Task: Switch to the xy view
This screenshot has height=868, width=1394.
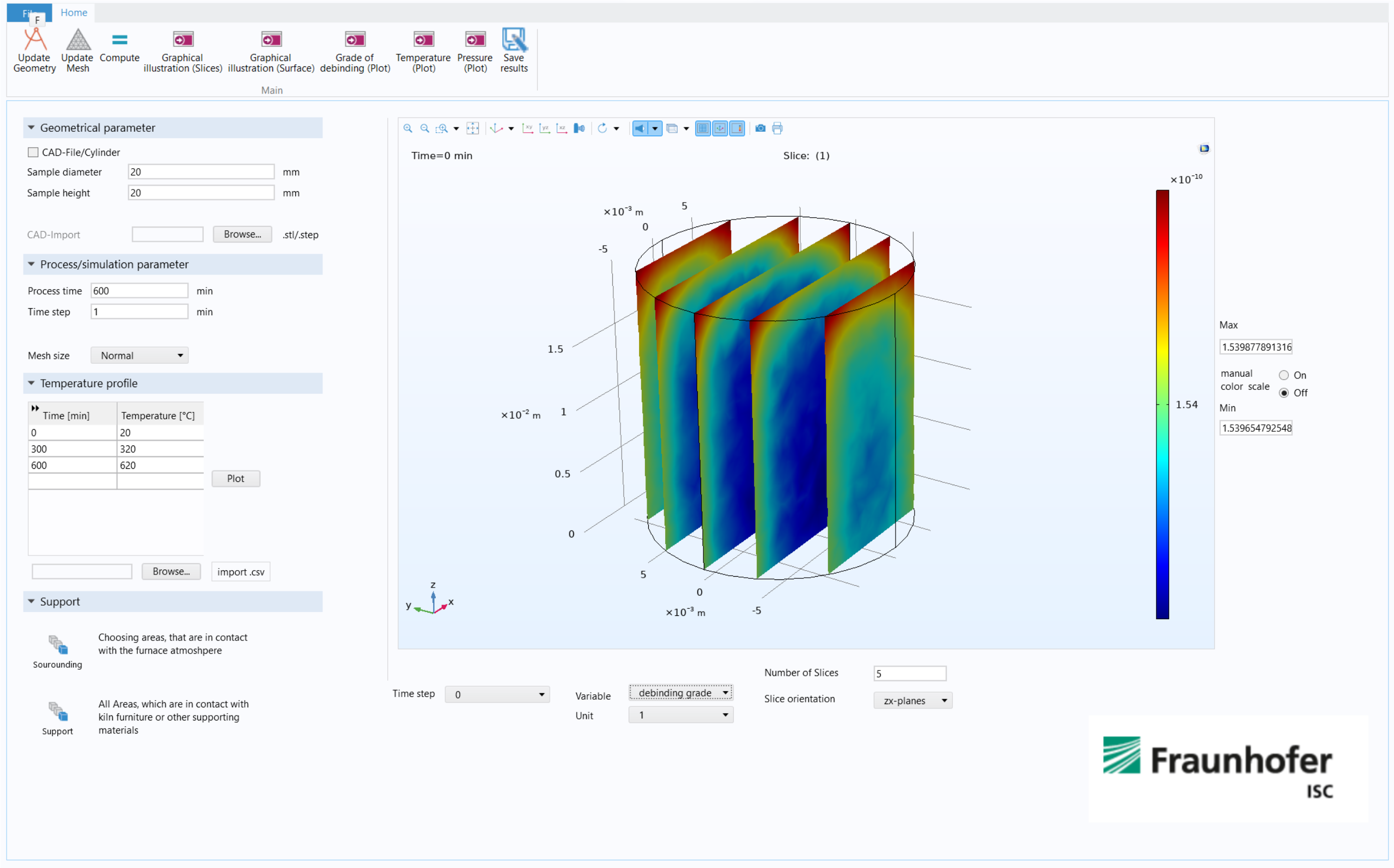Action: click(527, 128)
